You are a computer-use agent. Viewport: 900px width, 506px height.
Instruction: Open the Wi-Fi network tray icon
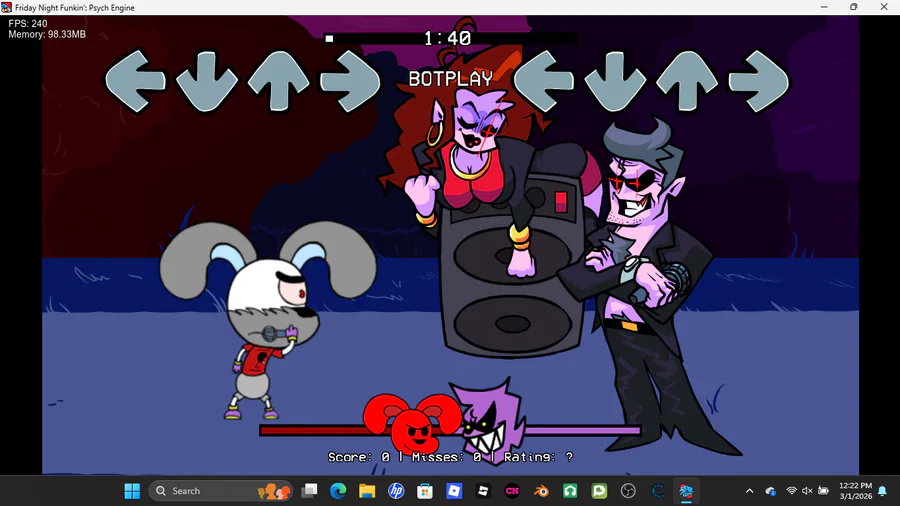[792, 491]
